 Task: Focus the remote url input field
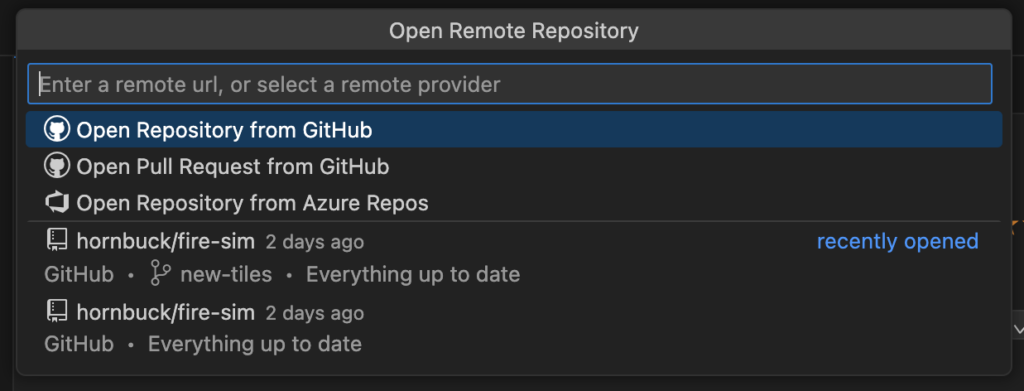tap(509, 84)
